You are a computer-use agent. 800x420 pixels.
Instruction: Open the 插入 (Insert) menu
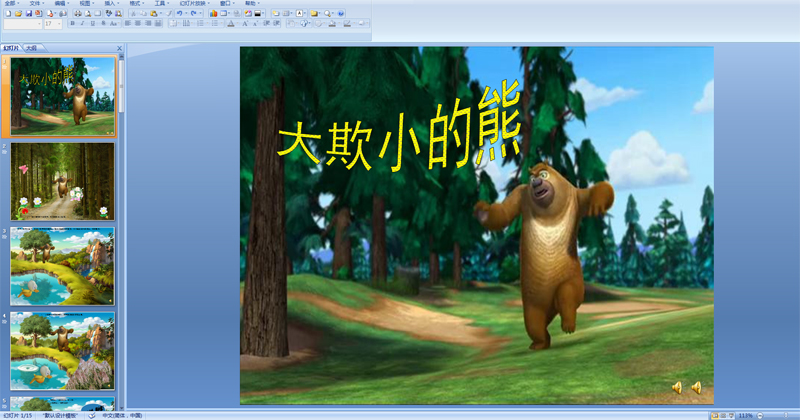[x=111, y=3]
